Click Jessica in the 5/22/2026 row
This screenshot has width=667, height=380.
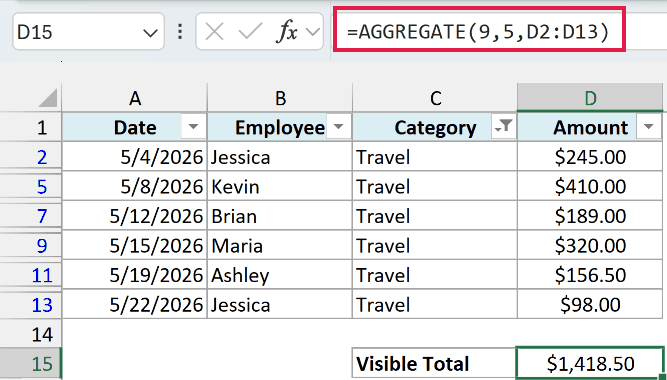280,304
